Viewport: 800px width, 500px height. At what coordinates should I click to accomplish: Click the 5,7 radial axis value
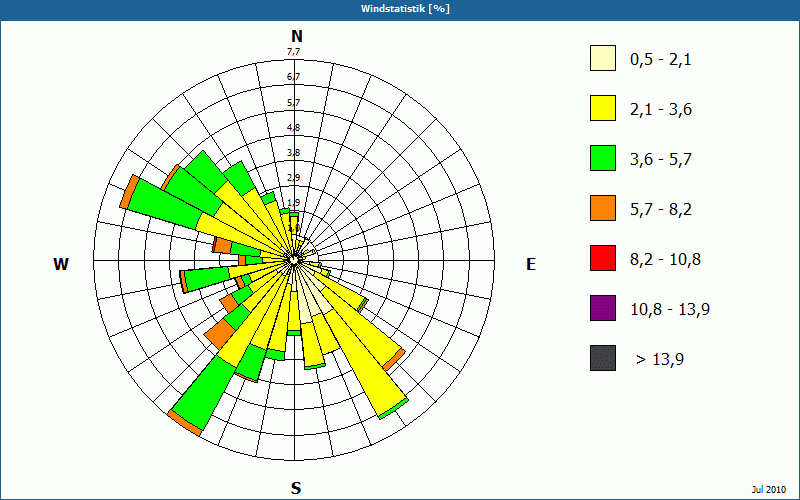[293, 103]
